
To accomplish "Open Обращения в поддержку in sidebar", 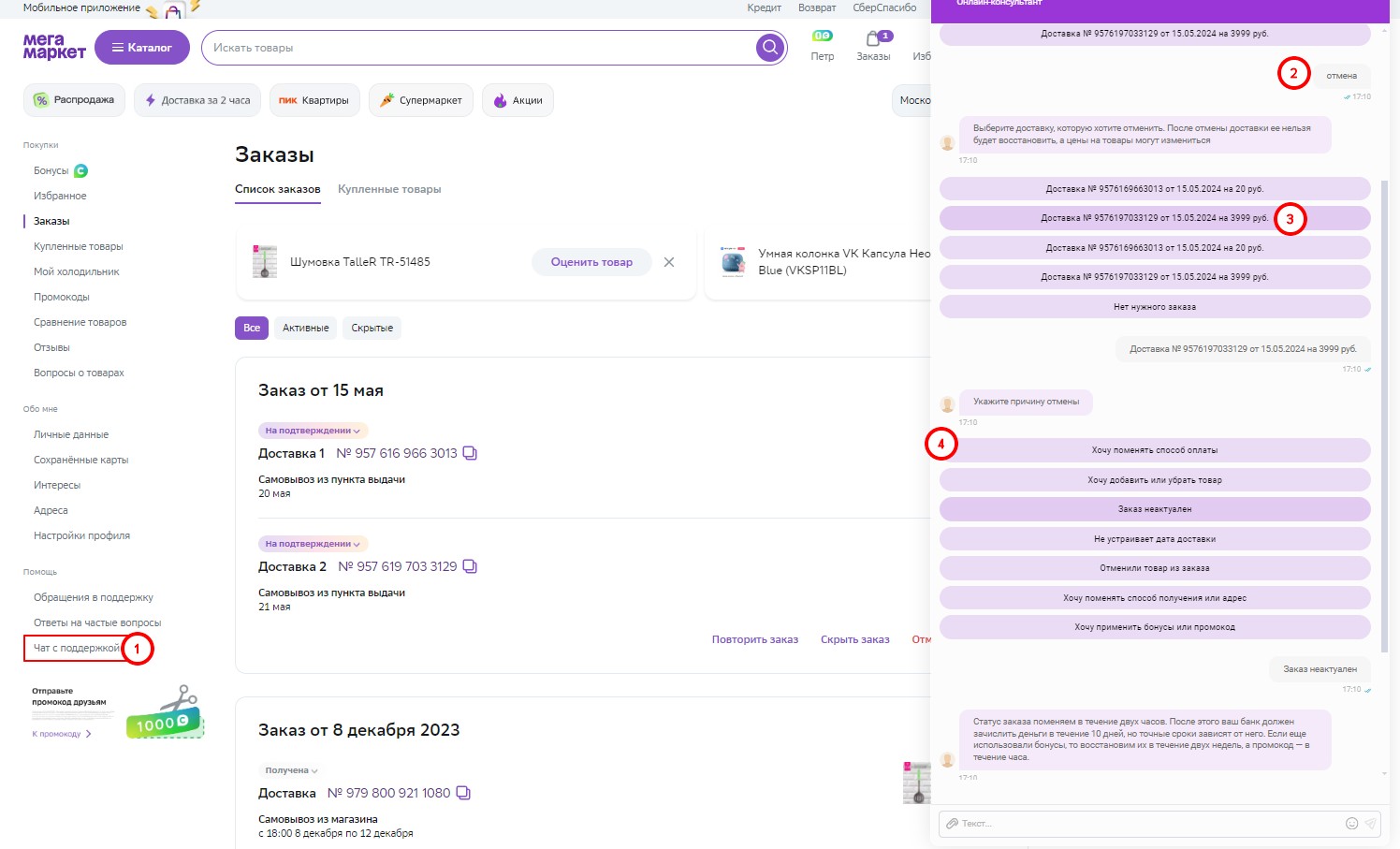I will pos(94,597).
